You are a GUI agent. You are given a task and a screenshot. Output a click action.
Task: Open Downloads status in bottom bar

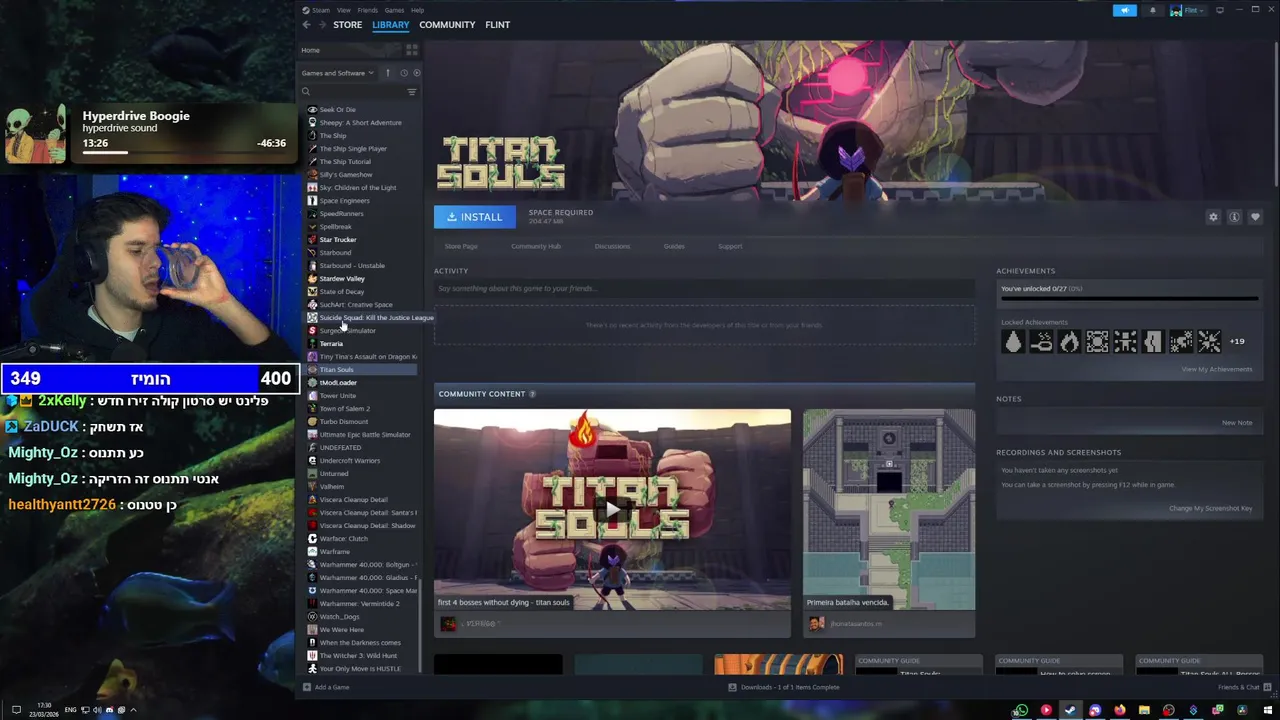pyautogui.click(x=784, y=687)
